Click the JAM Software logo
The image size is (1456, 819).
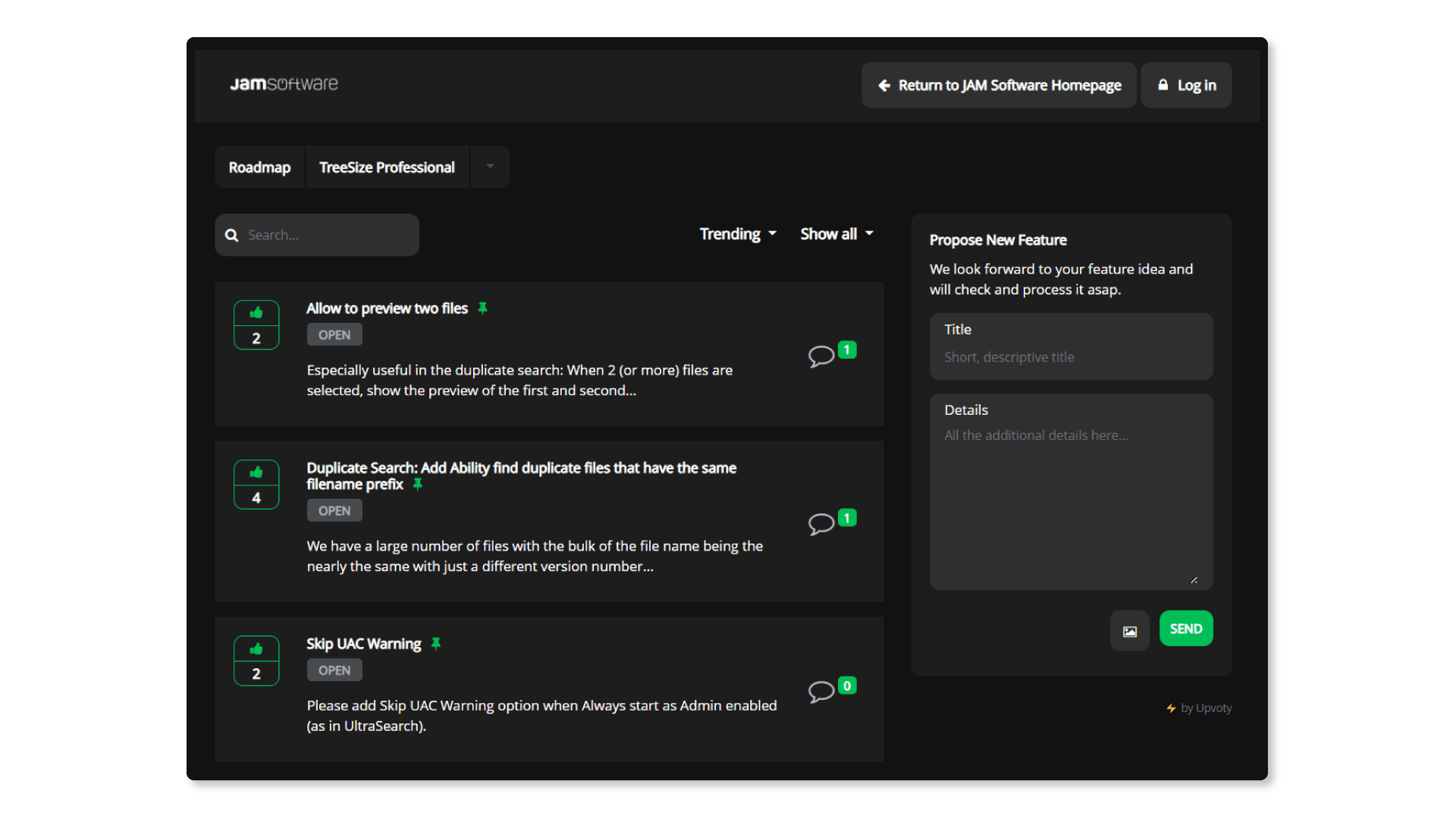click(x=284, y=84)
